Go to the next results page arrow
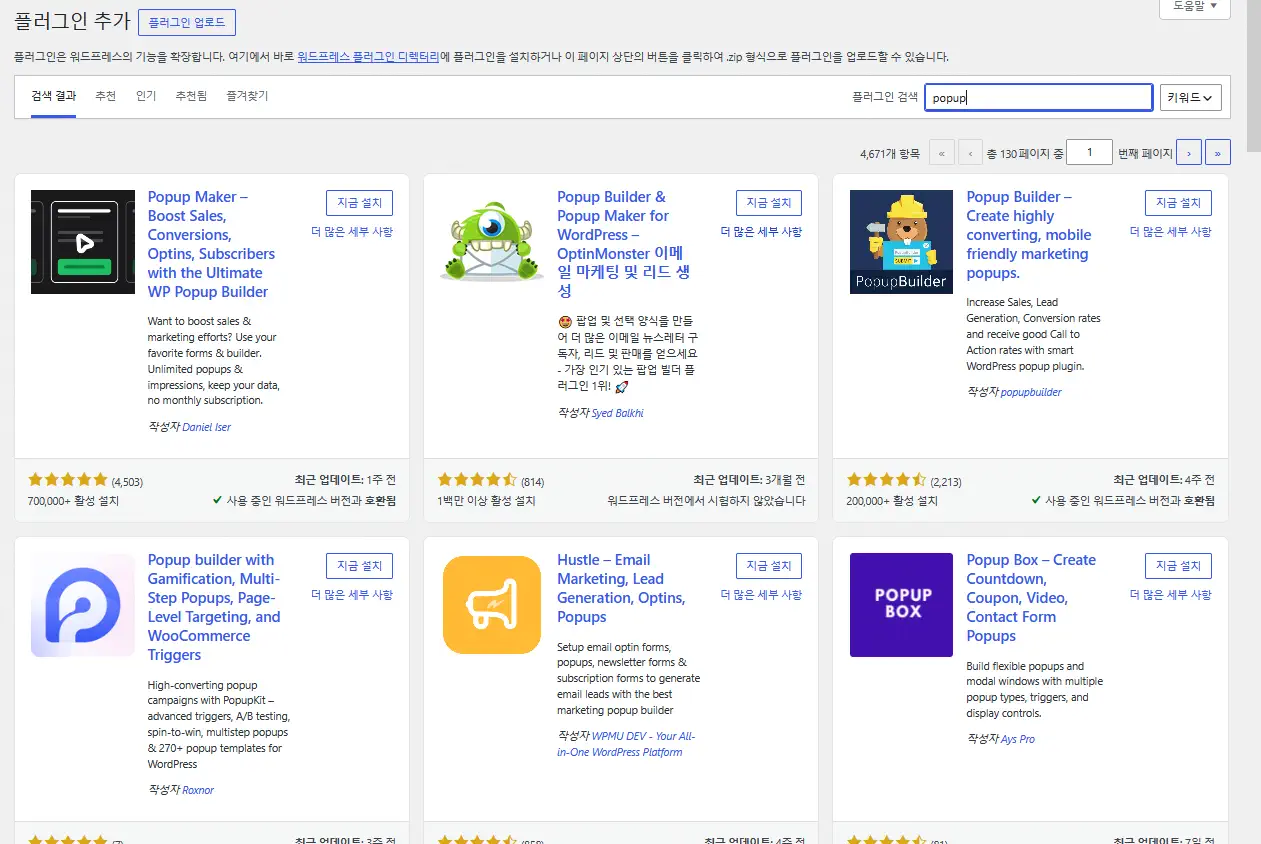 [x=1189, y=153]
